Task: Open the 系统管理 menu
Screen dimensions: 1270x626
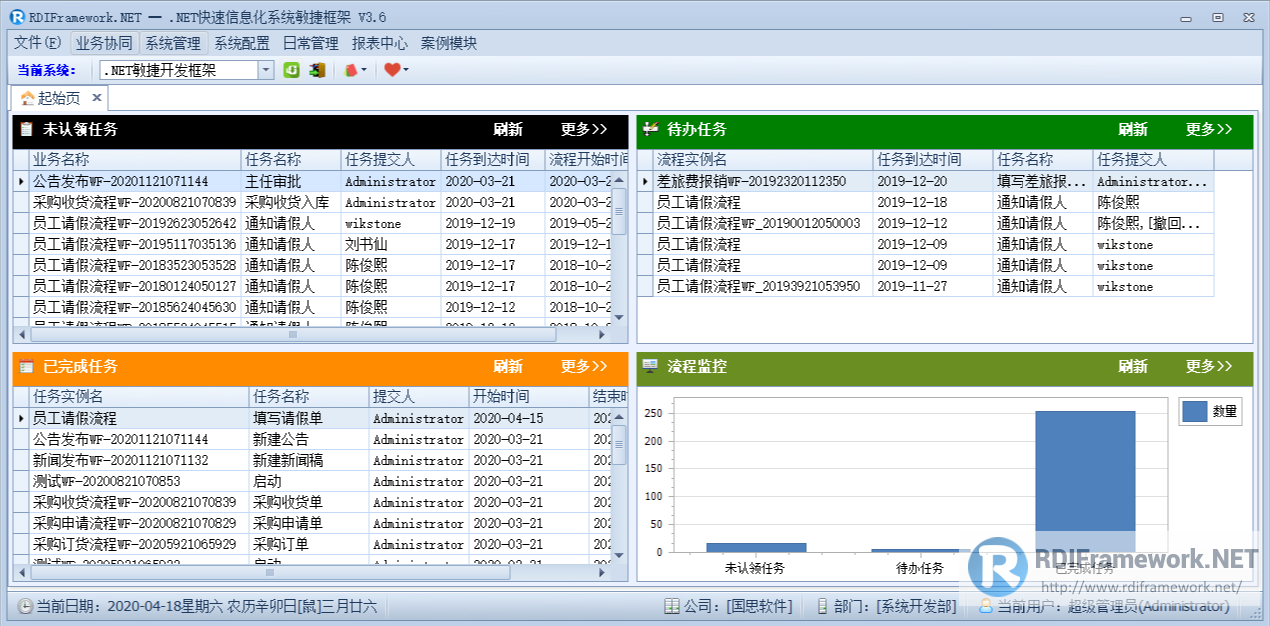Action: click(x=172, y=42)
